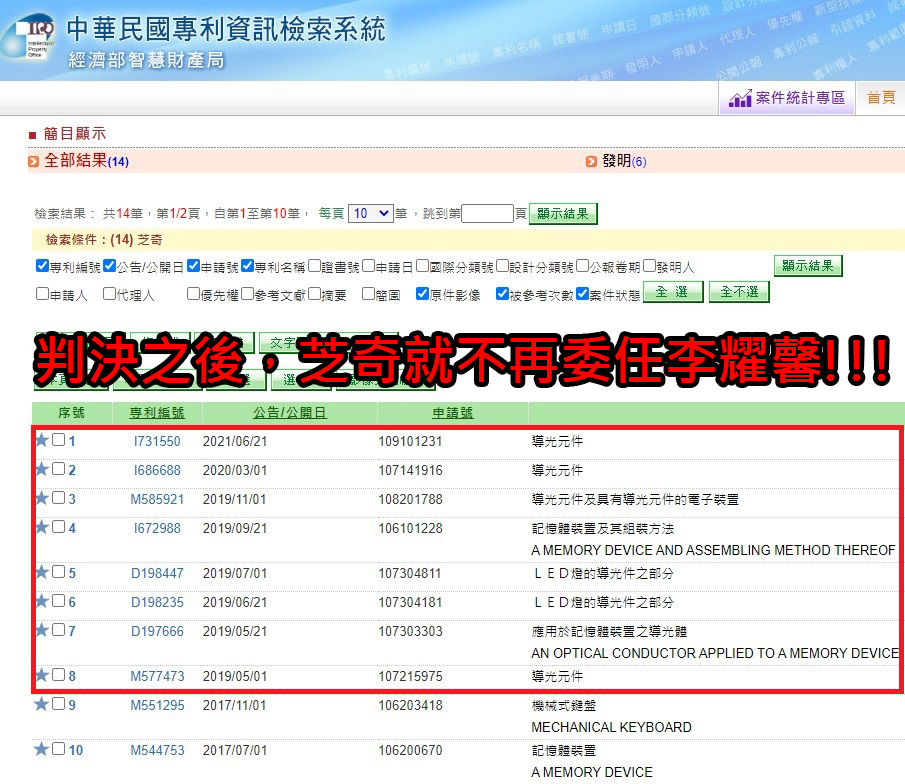905x784 pixels.
Task: Open patent link M551295
Action: click(157, 705)
